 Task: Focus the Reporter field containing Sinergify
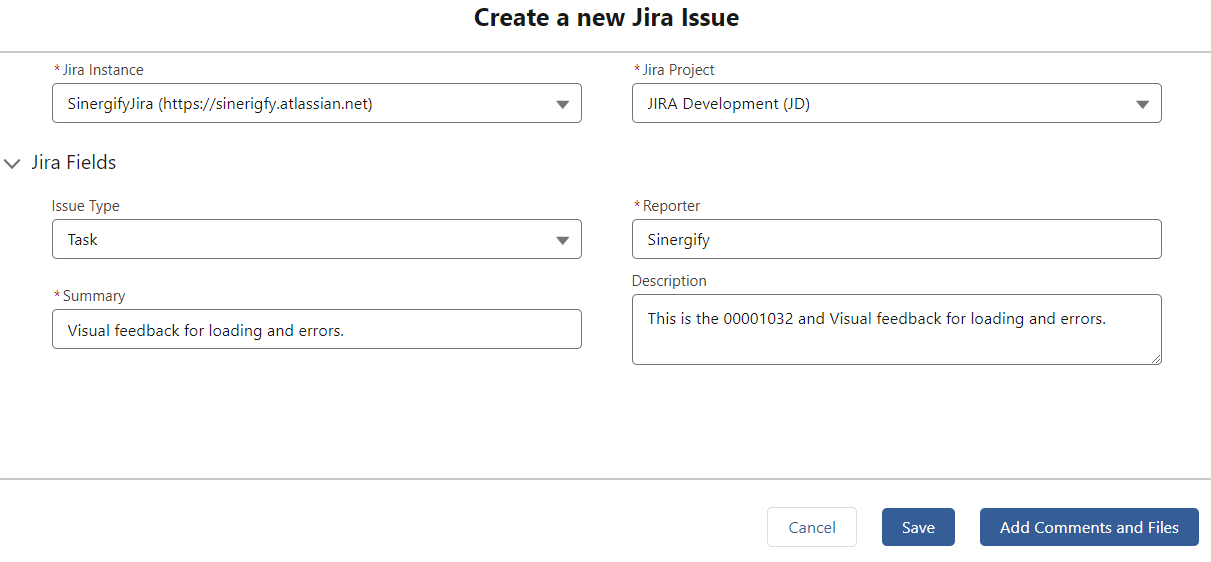897,239
